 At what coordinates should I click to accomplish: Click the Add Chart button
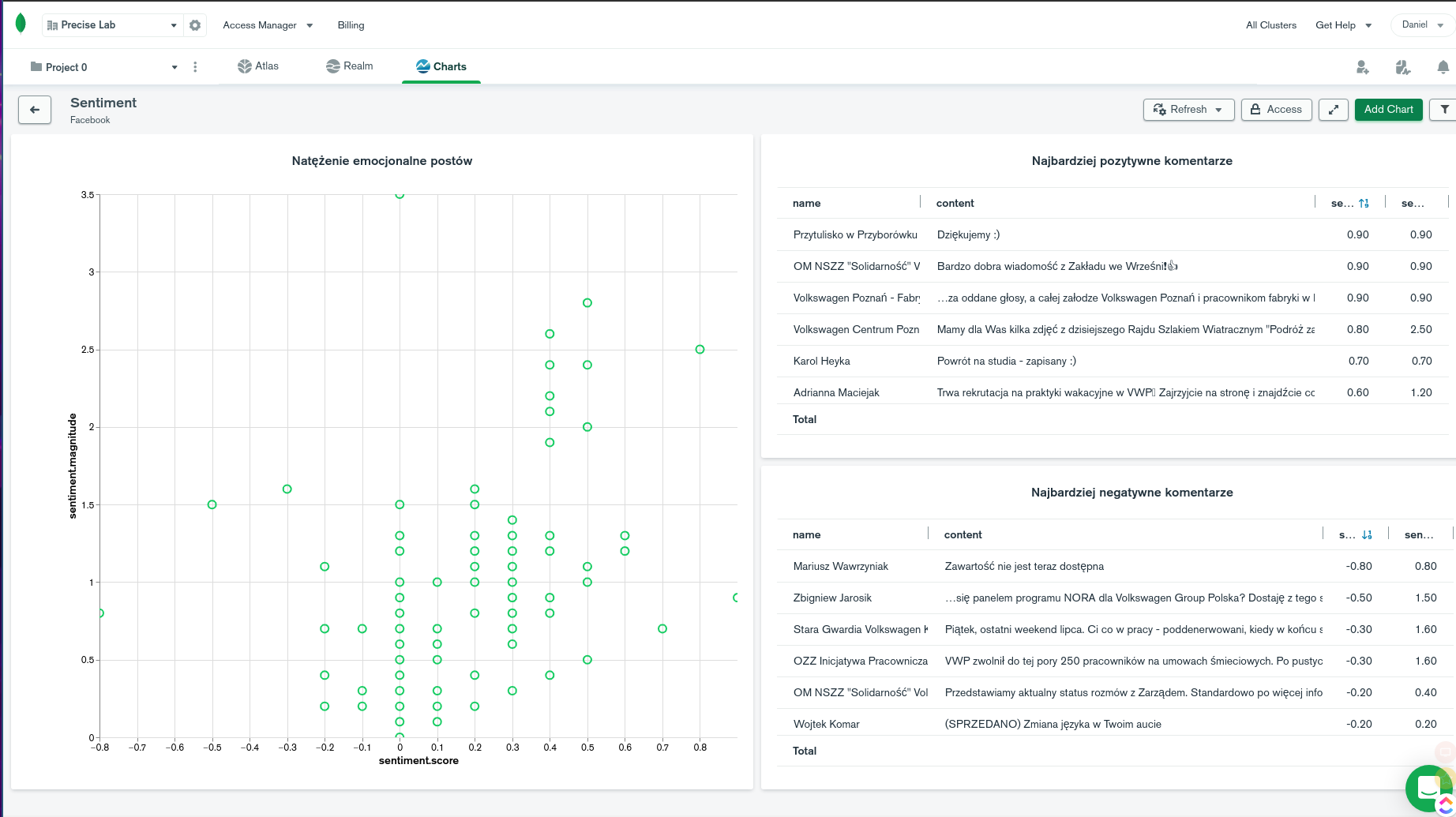pyautogui.click(x=1388, y=110)
